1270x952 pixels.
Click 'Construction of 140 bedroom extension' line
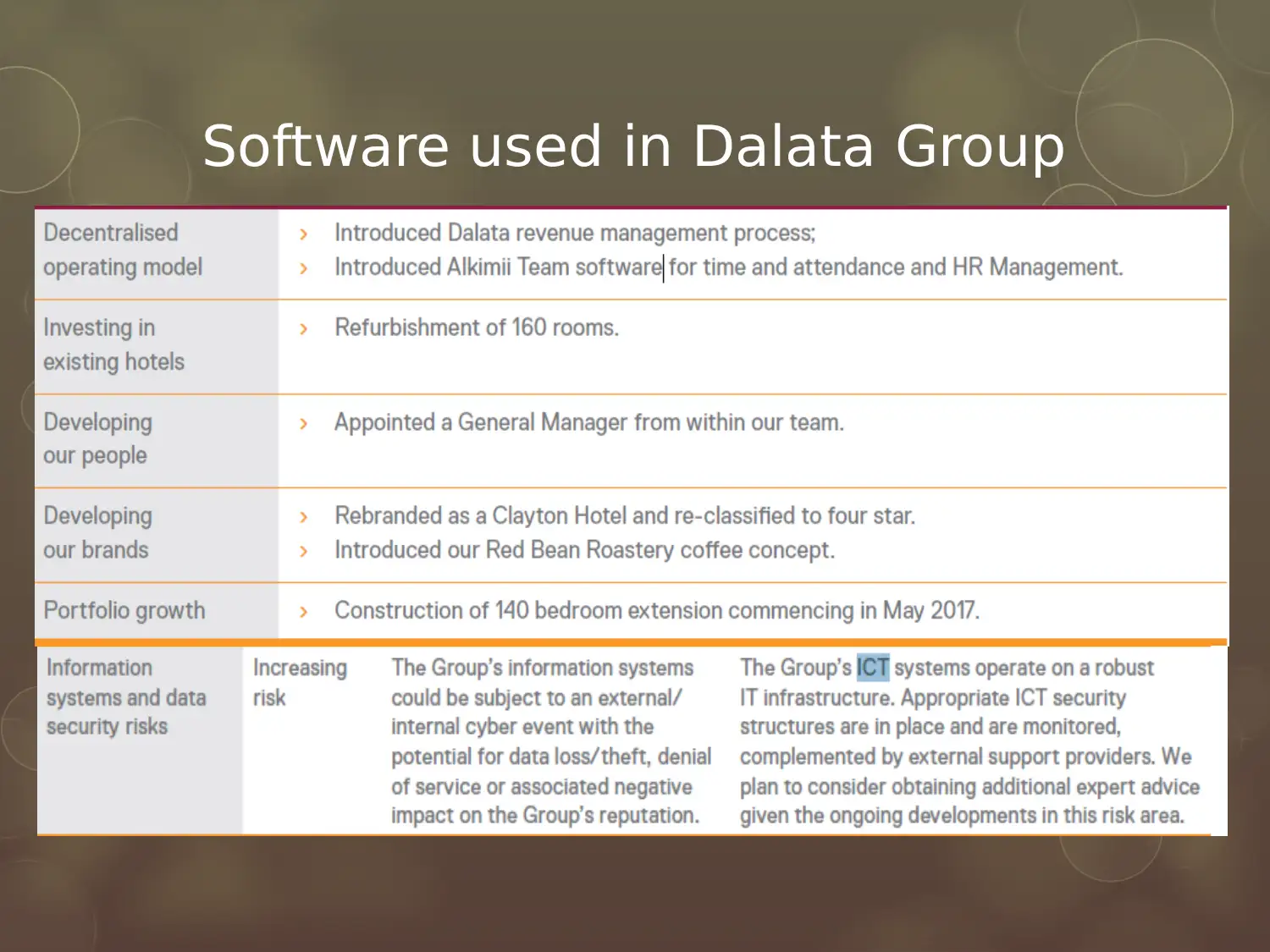657,610
